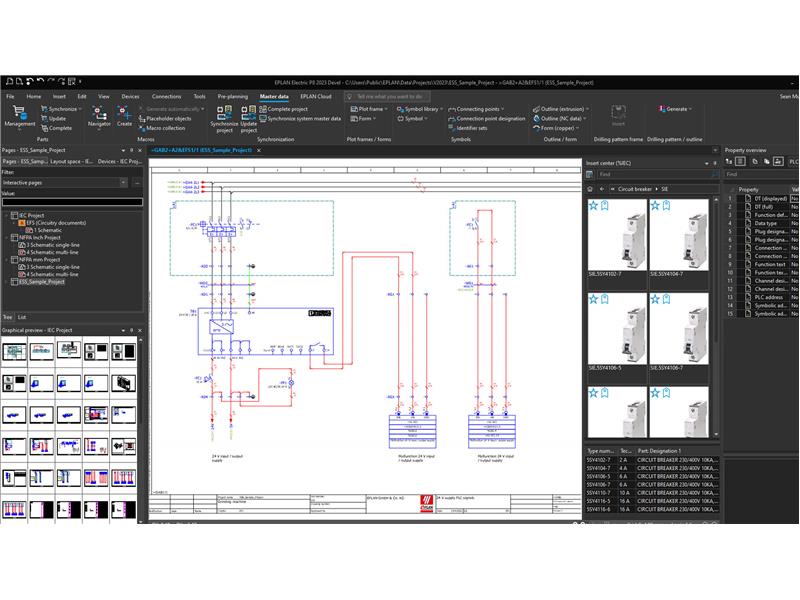Open the Form dropdown in Plot frames
Screen dimensions: 800x600
coord(363,118)
